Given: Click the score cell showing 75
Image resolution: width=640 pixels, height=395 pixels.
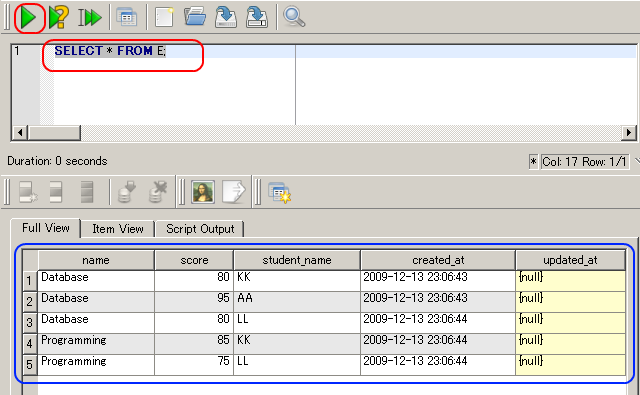Looking at the screenshot, I should click(x=194, y=364).
